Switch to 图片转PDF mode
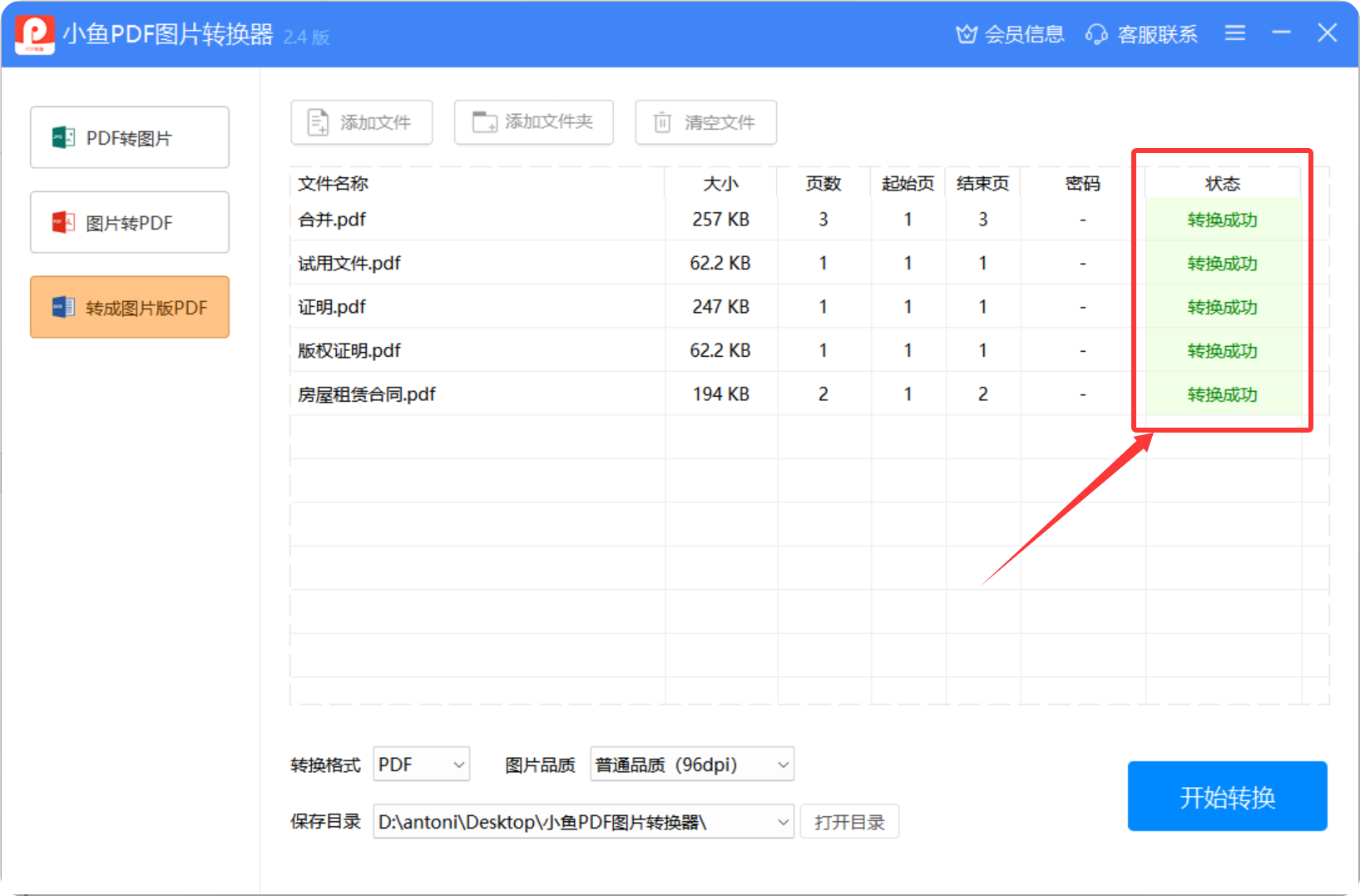 tap(130, 223)
